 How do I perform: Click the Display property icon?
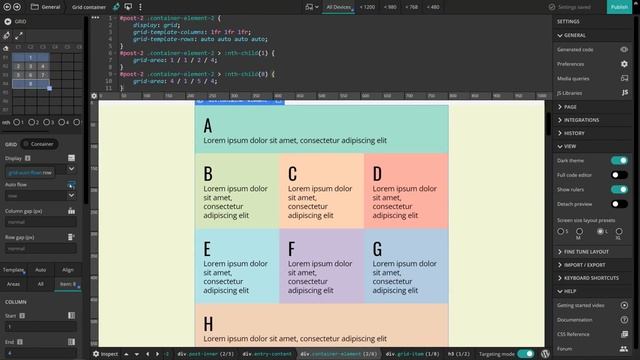[x=71, y=158]
